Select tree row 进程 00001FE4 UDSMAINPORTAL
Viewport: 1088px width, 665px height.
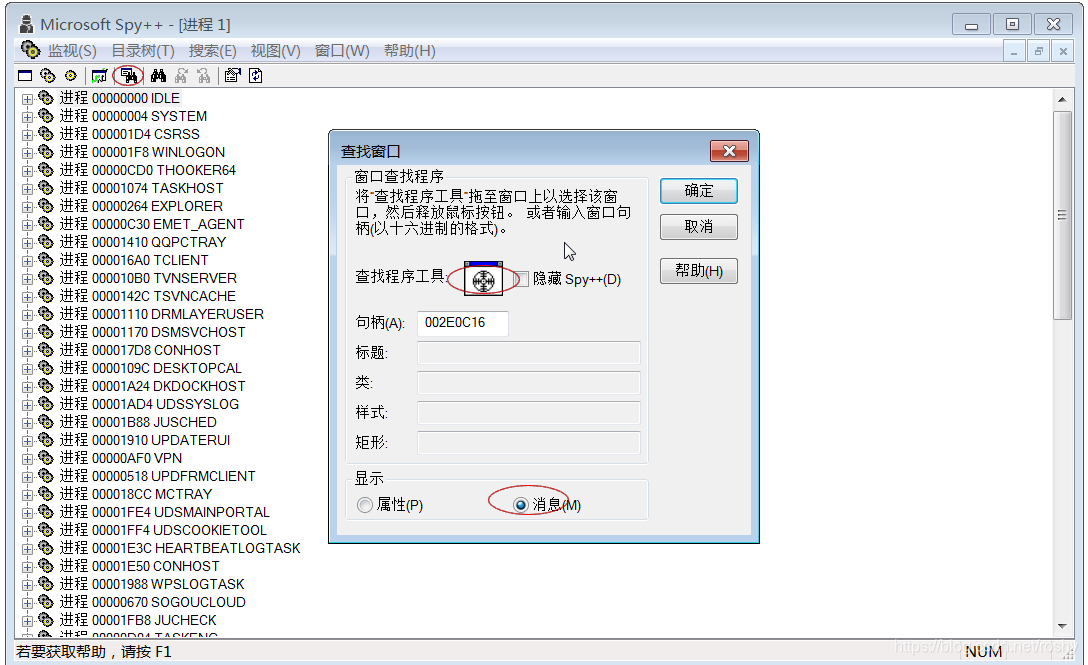164,512
